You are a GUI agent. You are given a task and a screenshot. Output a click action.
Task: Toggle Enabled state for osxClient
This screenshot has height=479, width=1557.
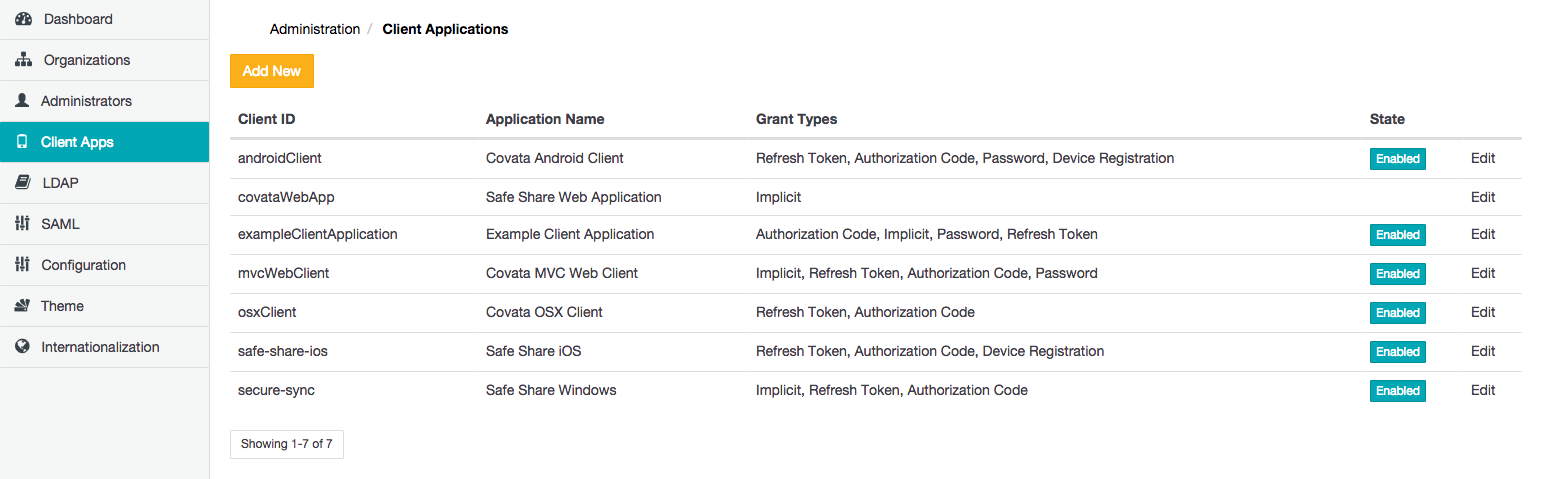pos(1397,313)
